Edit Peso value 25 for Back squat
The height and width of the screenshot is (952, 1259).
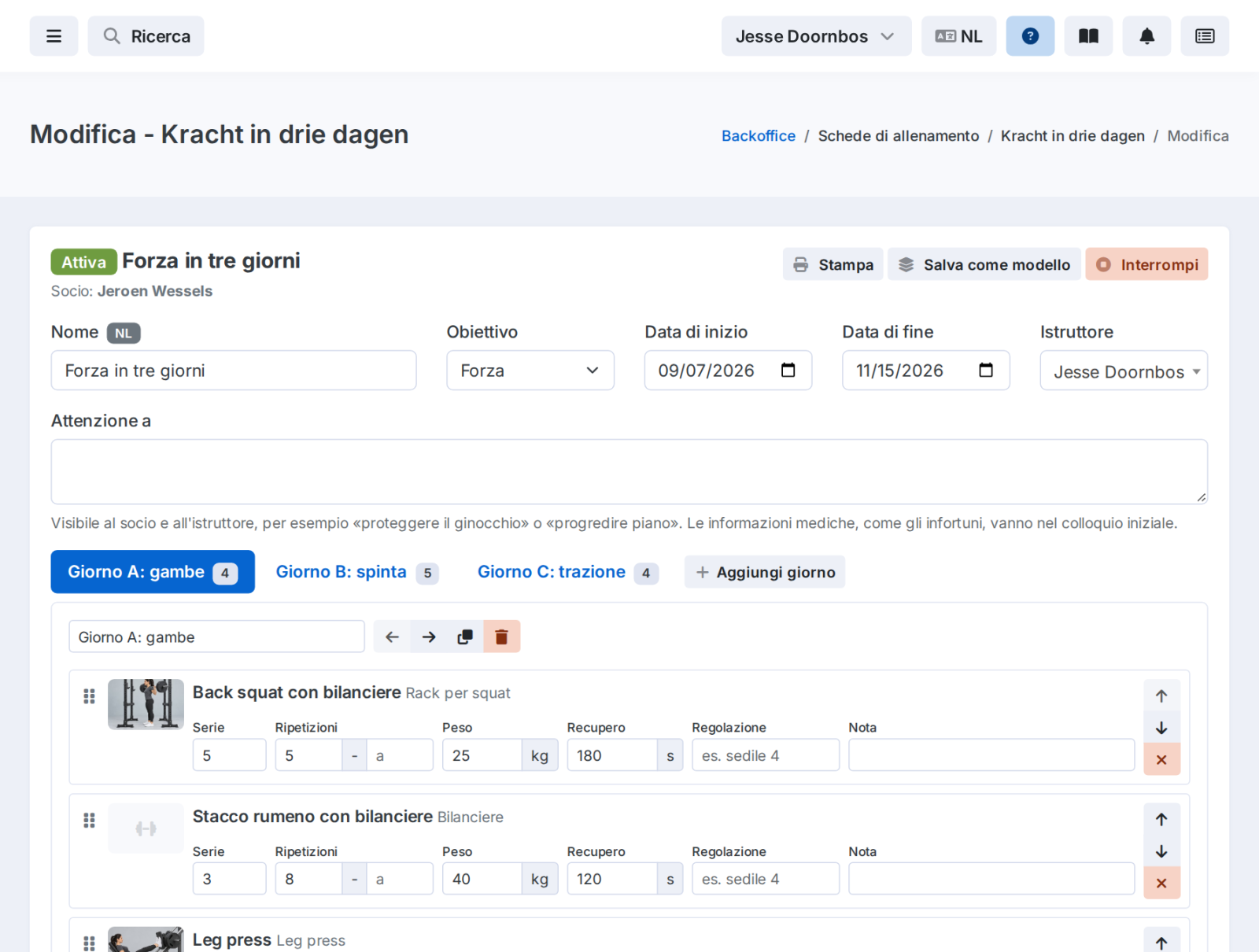(482, 755)
